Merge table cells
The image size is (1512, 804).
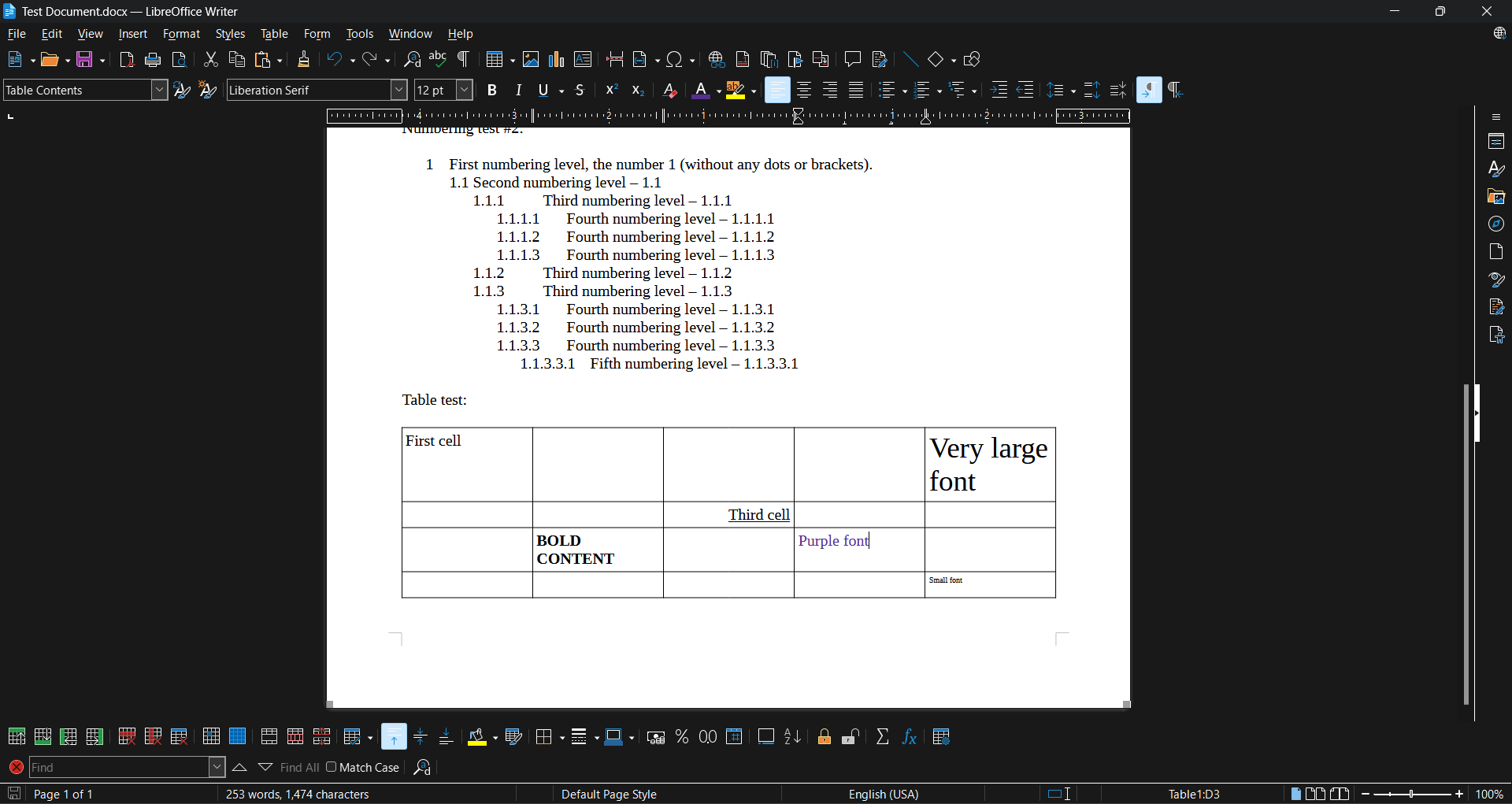point(269,737)
